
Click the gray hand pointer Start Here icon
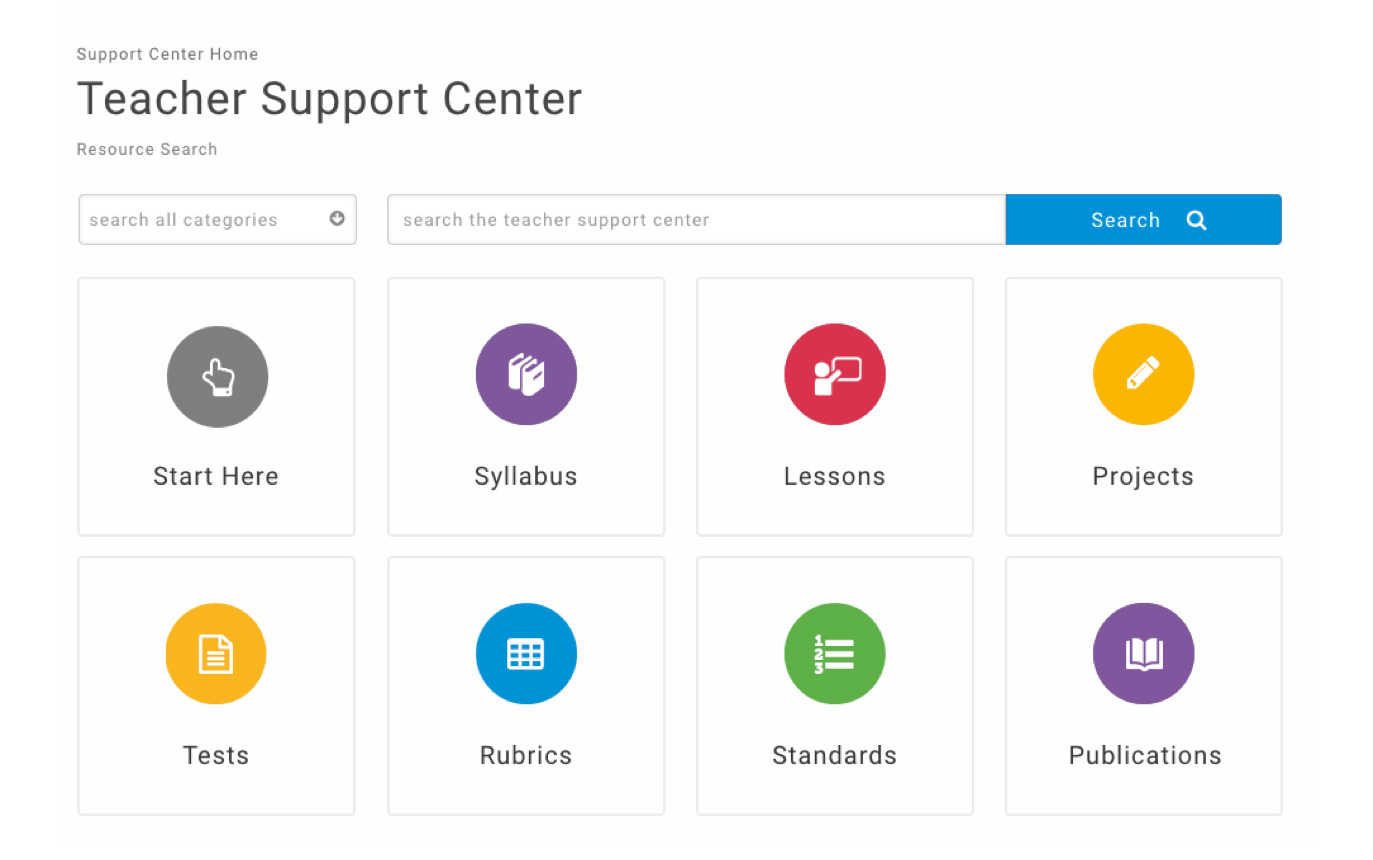(217, 377)
